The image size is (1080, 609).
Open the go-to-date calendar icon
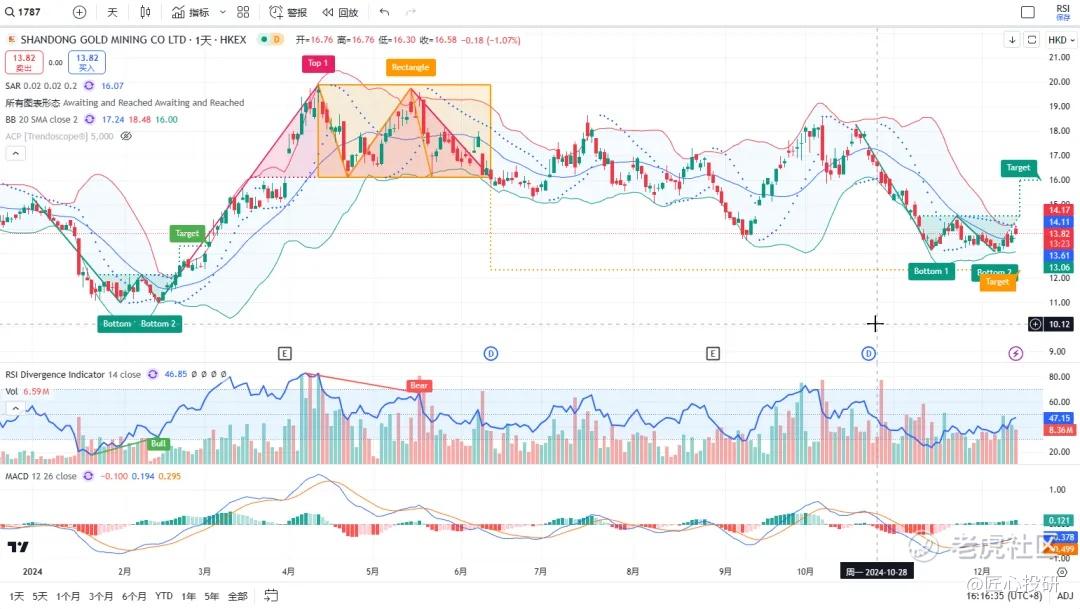point(271,596)
